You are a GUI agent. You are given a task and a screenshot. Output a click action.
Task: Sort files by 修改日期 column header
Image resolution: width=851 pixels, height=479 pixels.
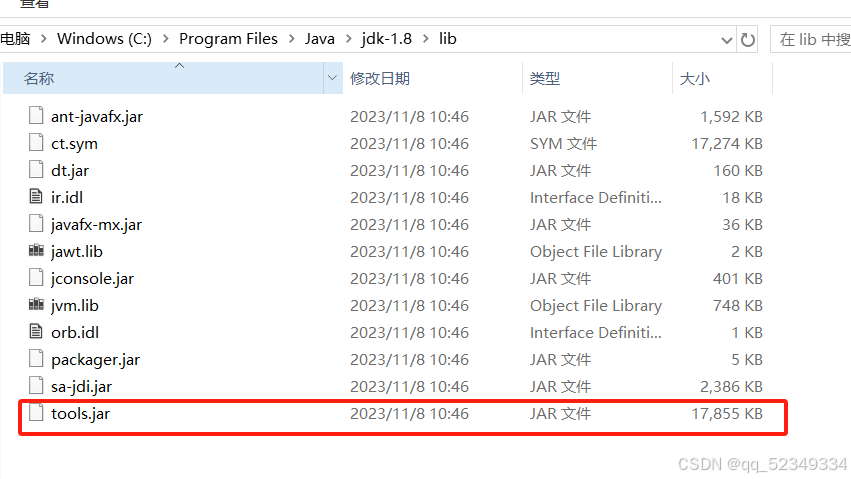(x=433, y=78)
